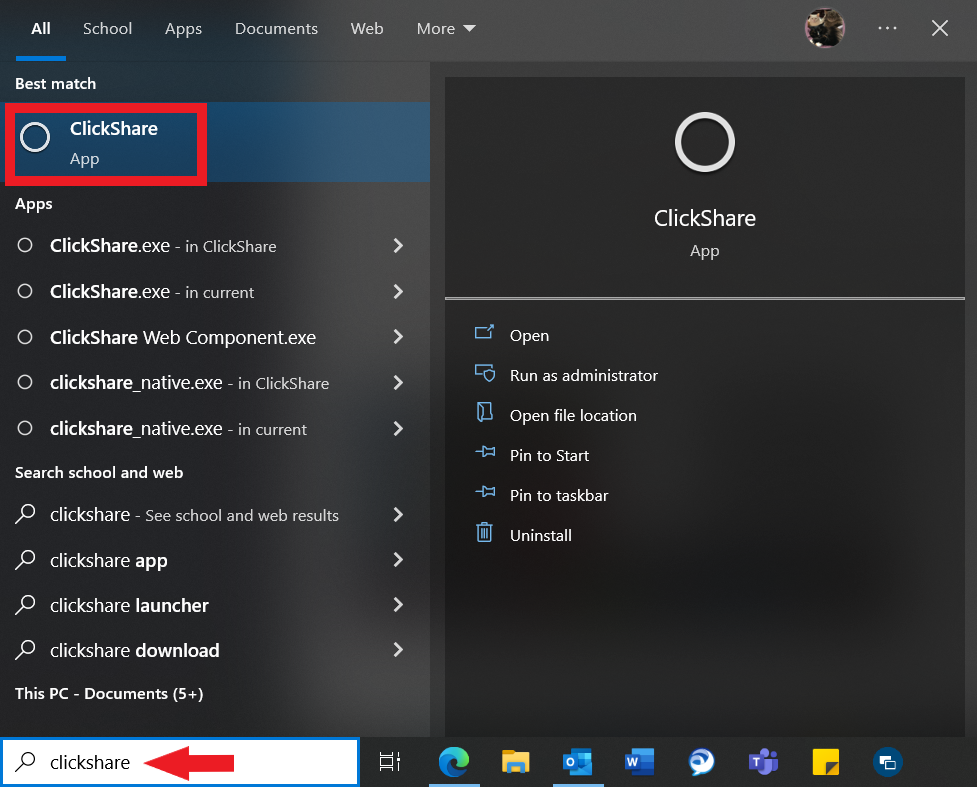Image resolution: width=977 pixels, height=787 pixels.
Task: Launch Microsoft Edge from the taskbar
Action: point(454,761)
